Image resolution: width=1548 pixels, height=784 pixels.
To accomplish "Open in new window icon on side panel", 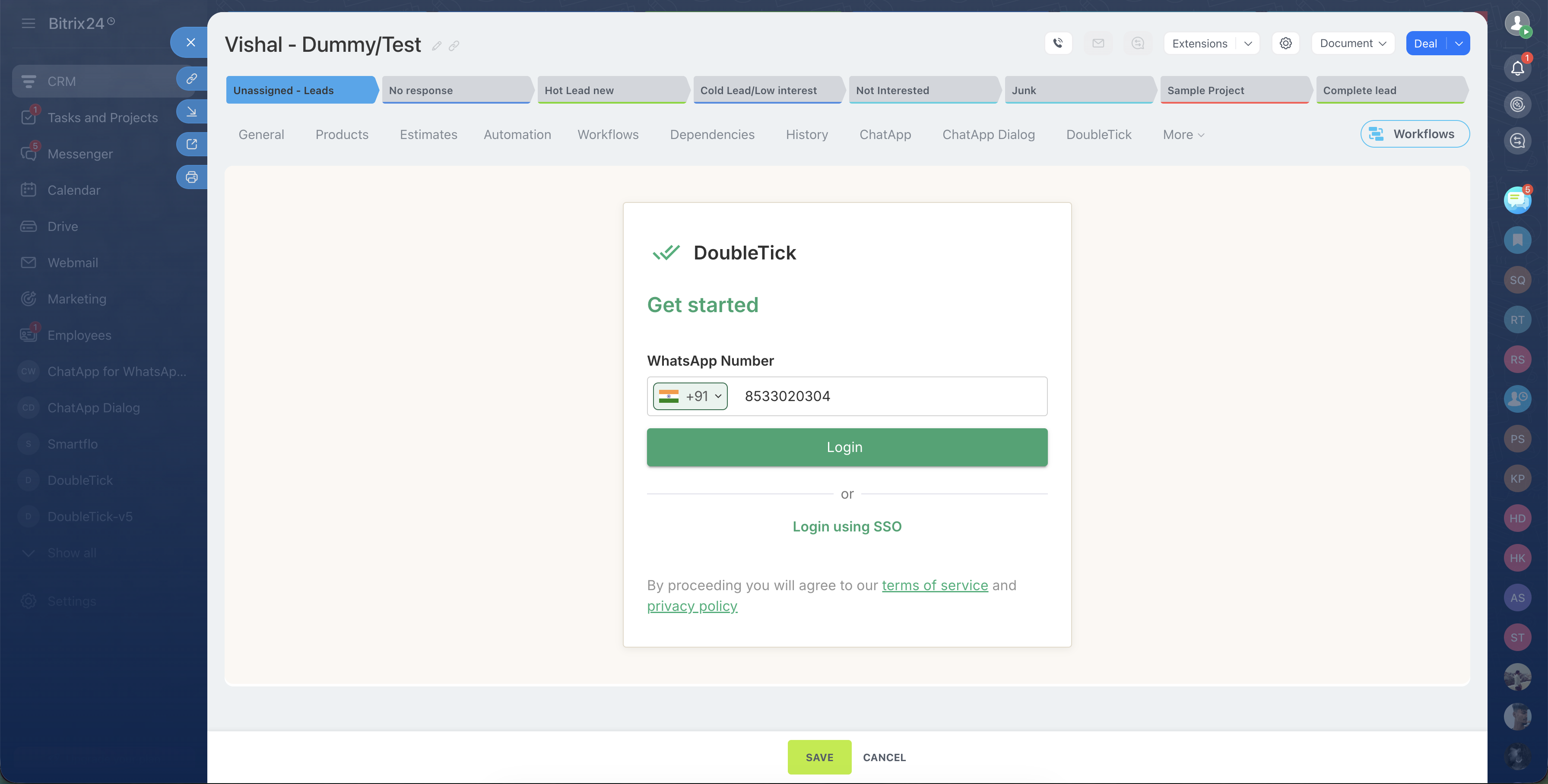I will (x=192, y=144).
